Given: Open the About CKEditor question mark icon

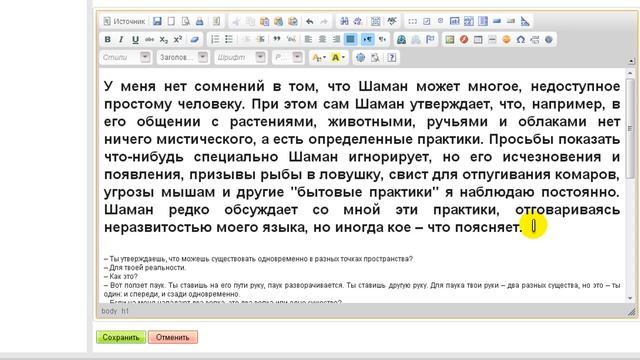Looking at the screenshot, I should 391,58.
